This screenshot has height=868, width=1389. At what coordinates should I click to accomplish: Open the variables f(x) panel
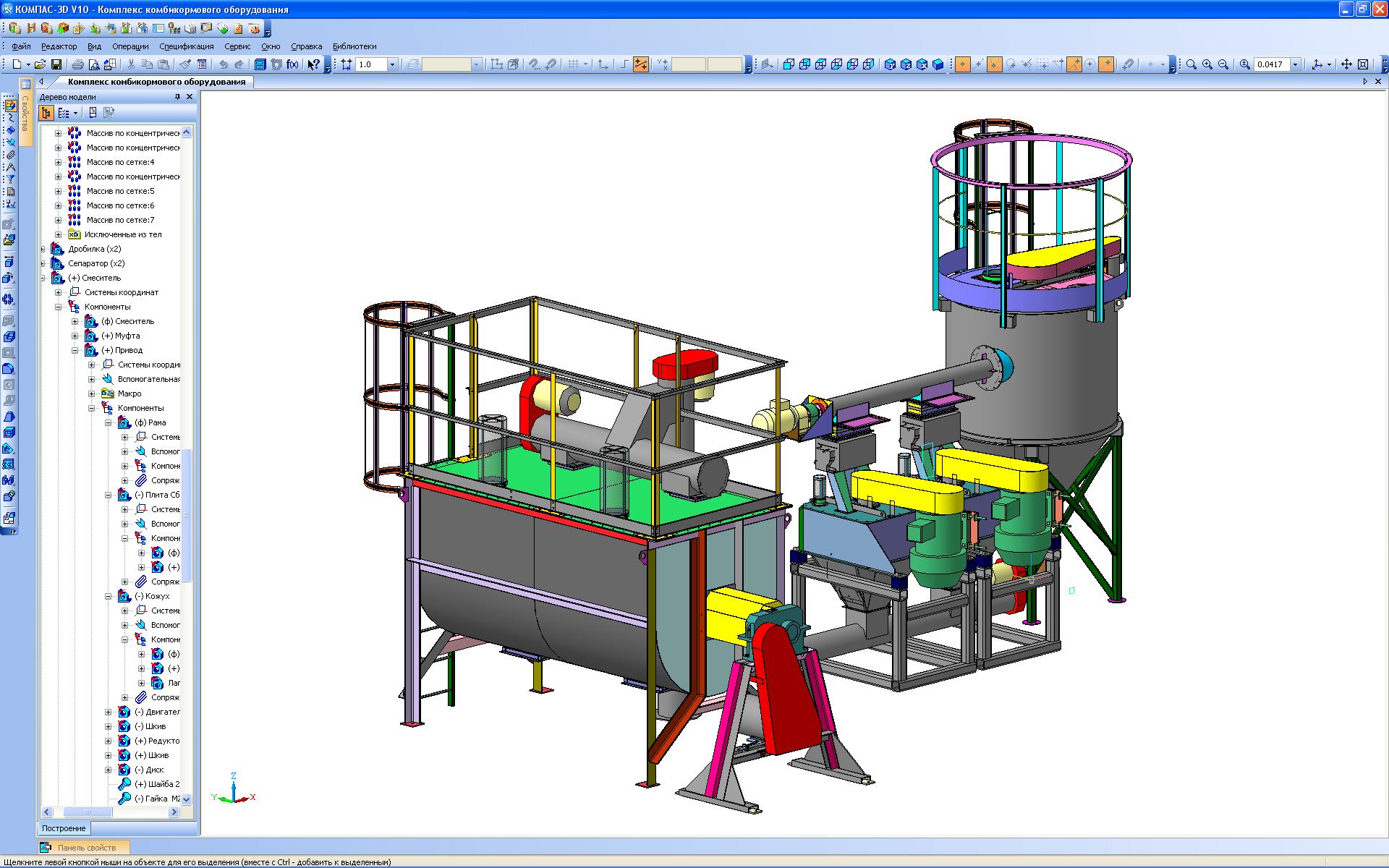tap(292, 64)
